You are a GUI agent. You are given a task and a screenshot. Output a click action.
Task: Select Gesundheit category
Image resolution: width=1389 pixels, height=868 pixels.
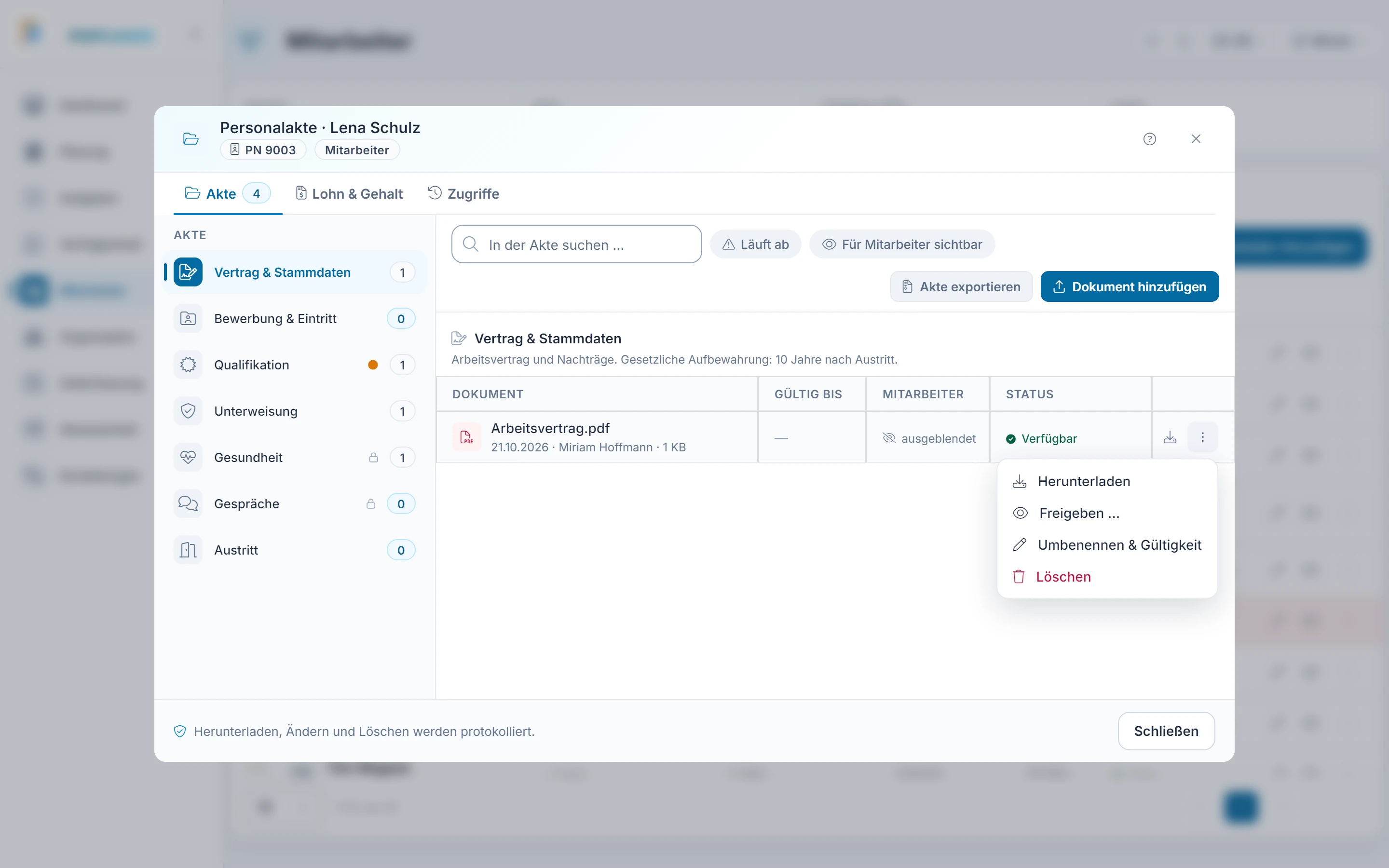point(295,458)
